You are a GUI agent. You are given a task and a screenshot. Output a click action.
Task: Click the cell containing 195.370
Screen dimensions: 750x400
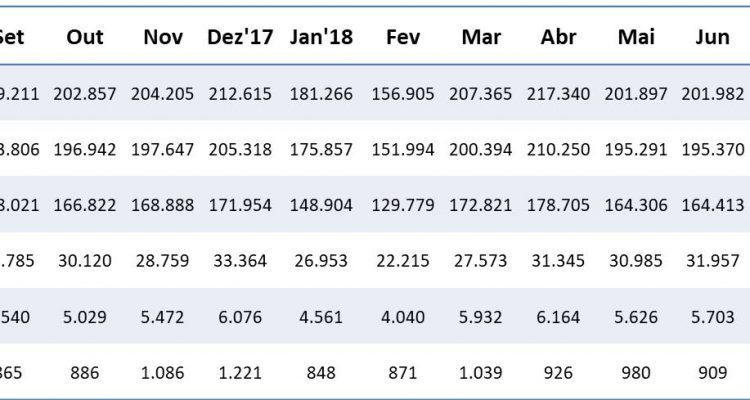712,149
